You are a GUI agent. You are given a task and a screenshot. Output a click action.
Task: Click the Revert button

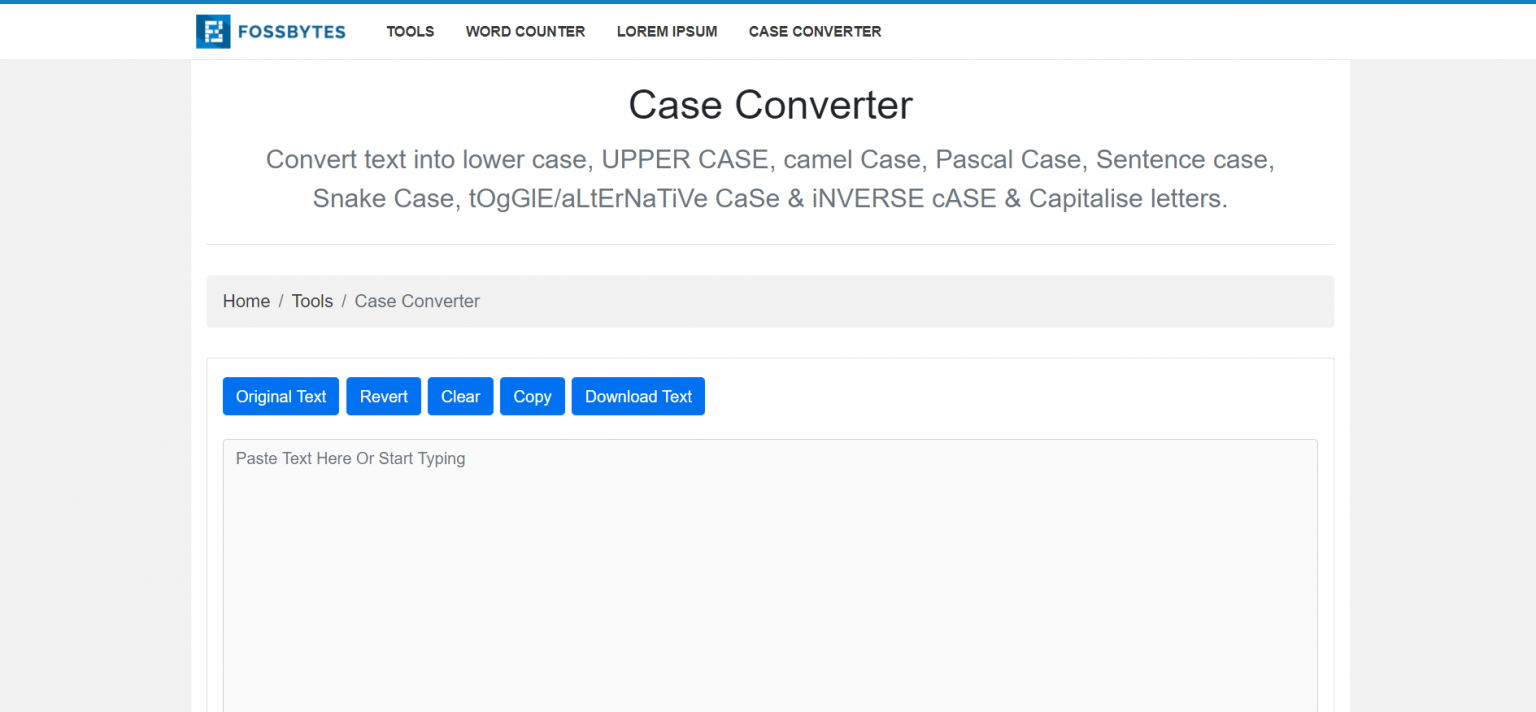click(x=384, y=396)
